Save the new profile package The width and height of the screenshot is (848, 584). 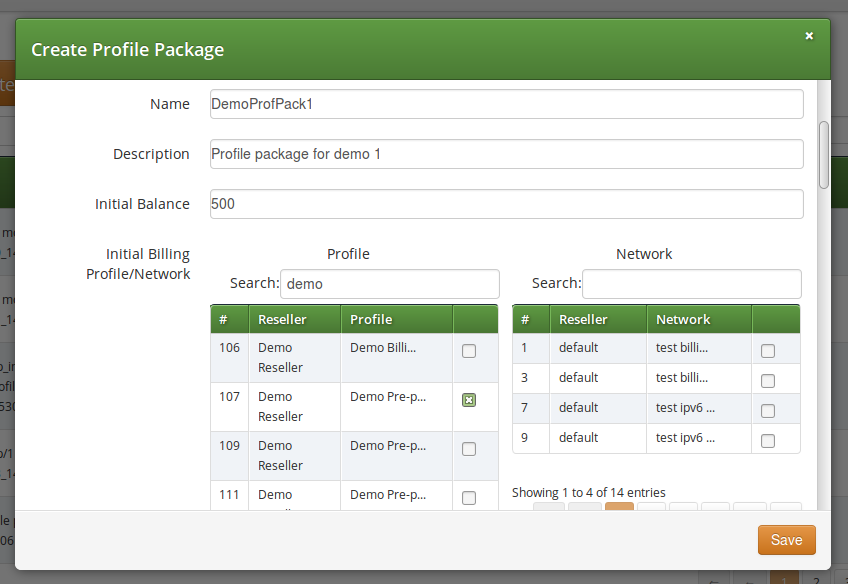[786, 540]
